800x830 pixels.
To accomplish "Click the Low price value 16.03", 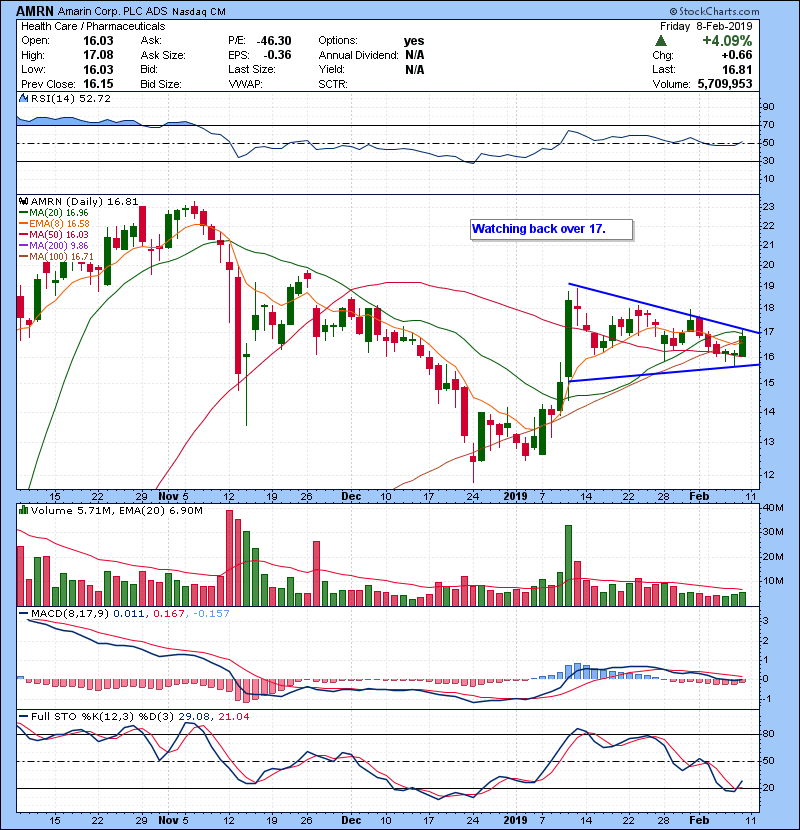I will (x=98, y=69).
